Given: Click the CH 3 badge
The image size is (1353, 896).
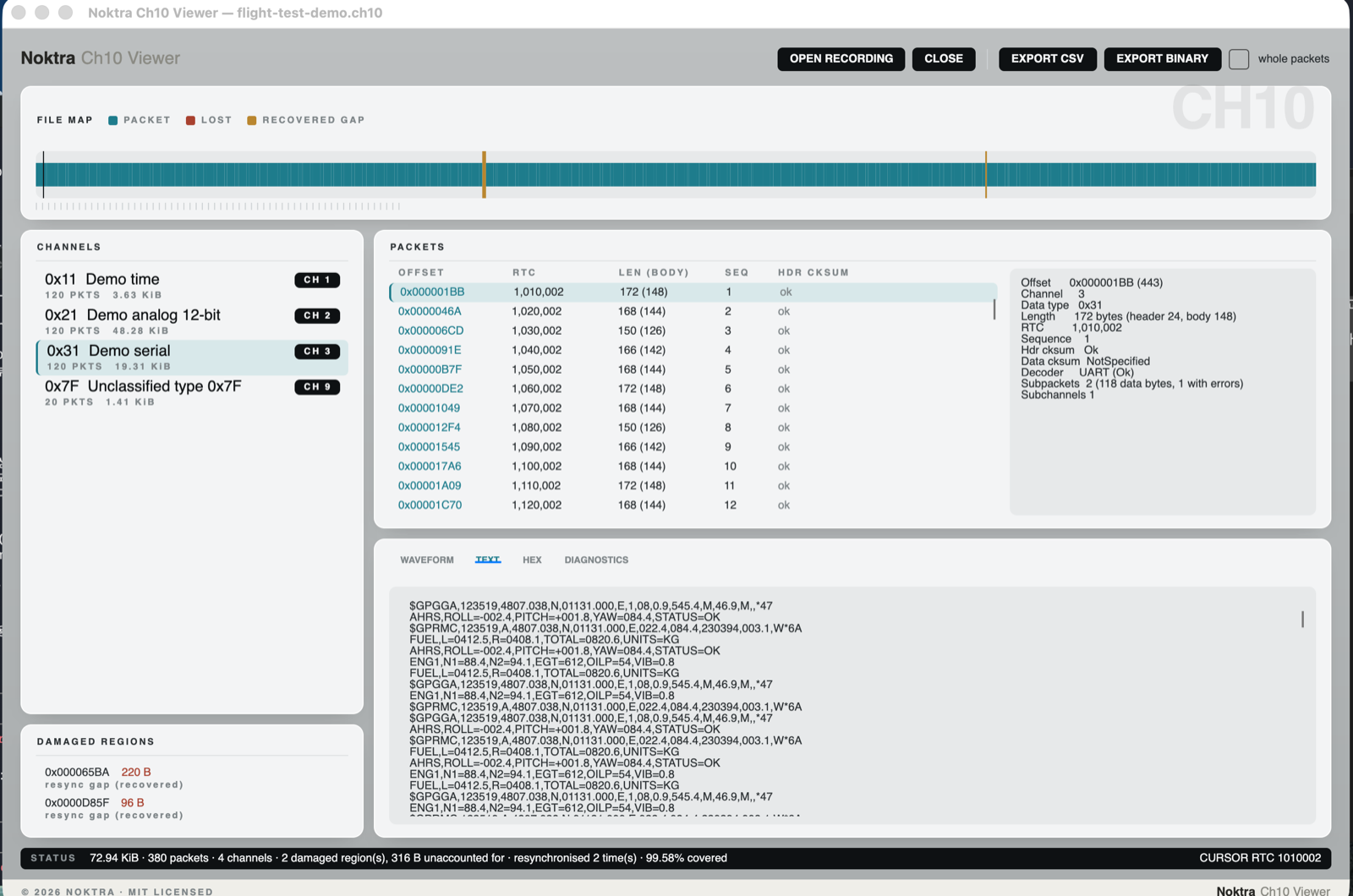Looking at the screenshot, I should 317,351.
